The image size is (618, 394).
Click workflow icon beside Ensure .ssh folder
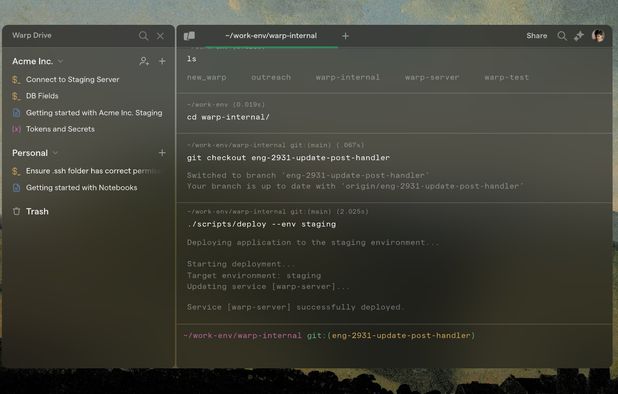(16, 171)
